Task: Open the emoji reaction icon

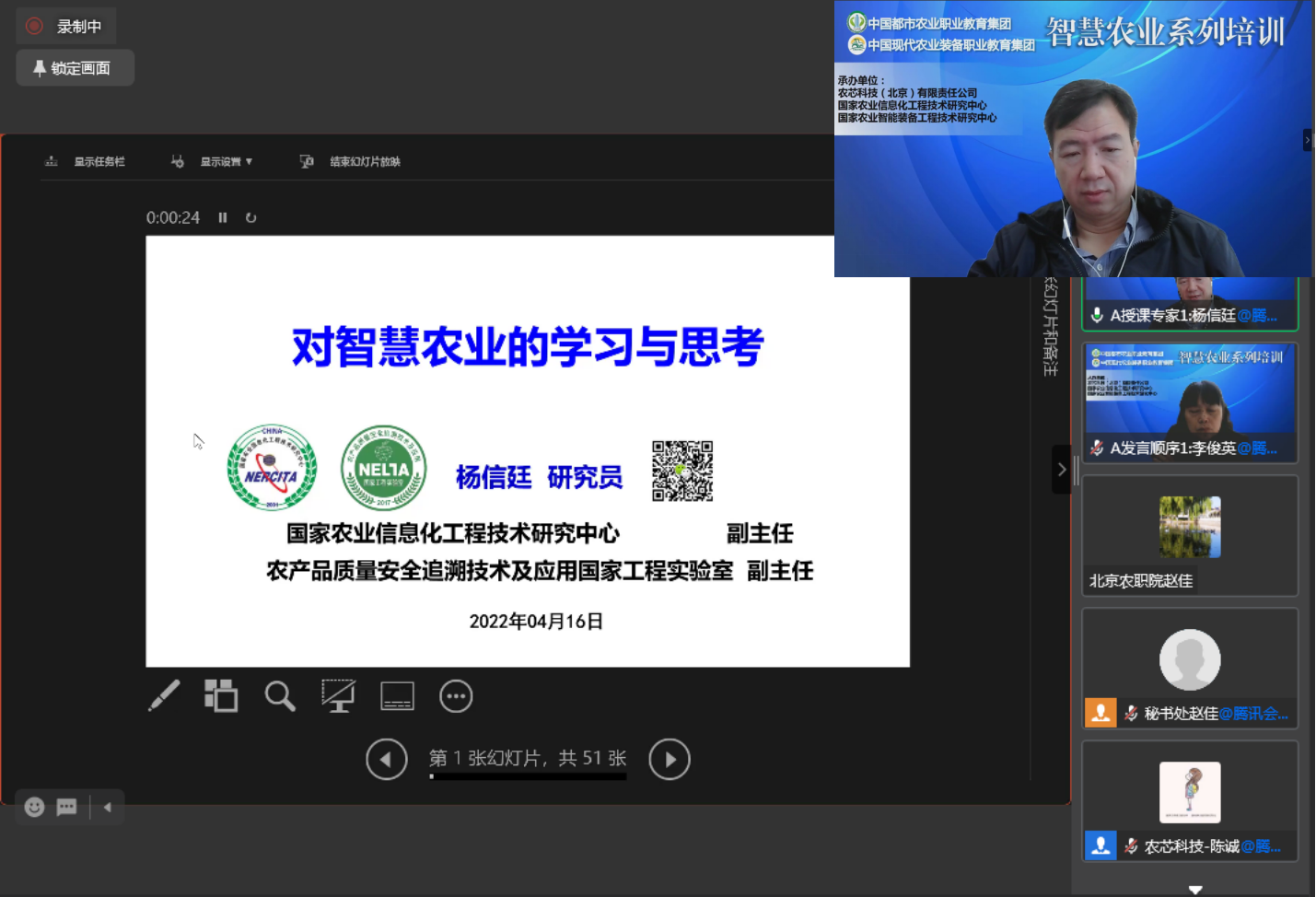Action: tap(34, 808)
